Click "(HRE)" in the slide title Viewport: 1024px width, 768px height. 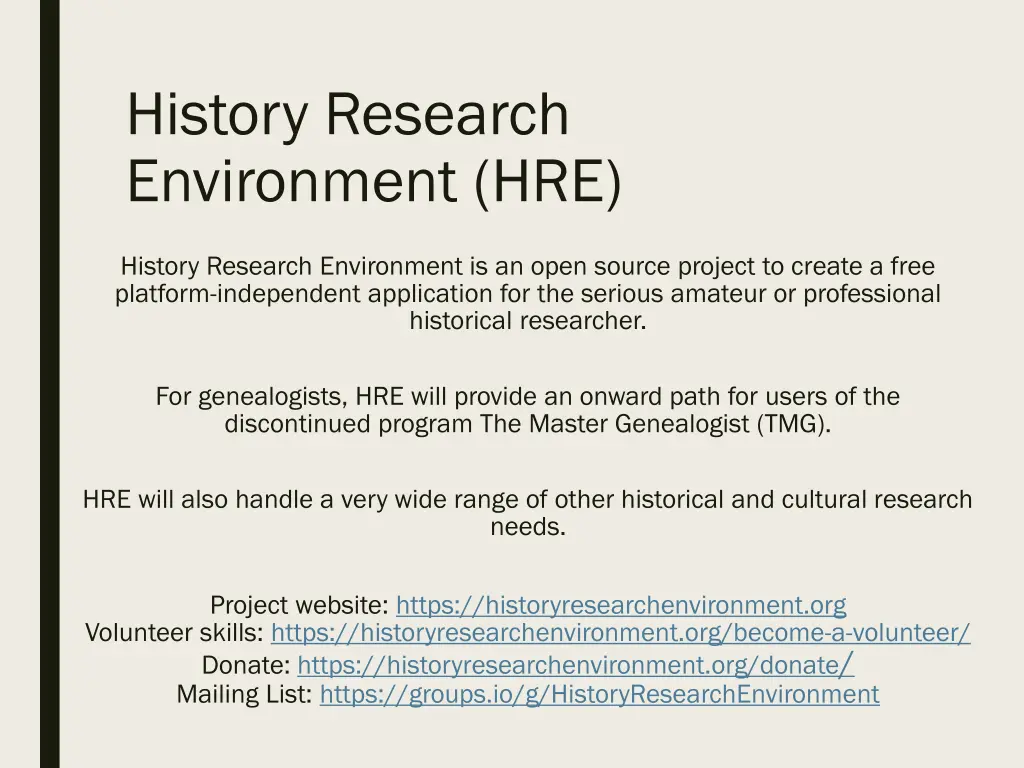546,183
